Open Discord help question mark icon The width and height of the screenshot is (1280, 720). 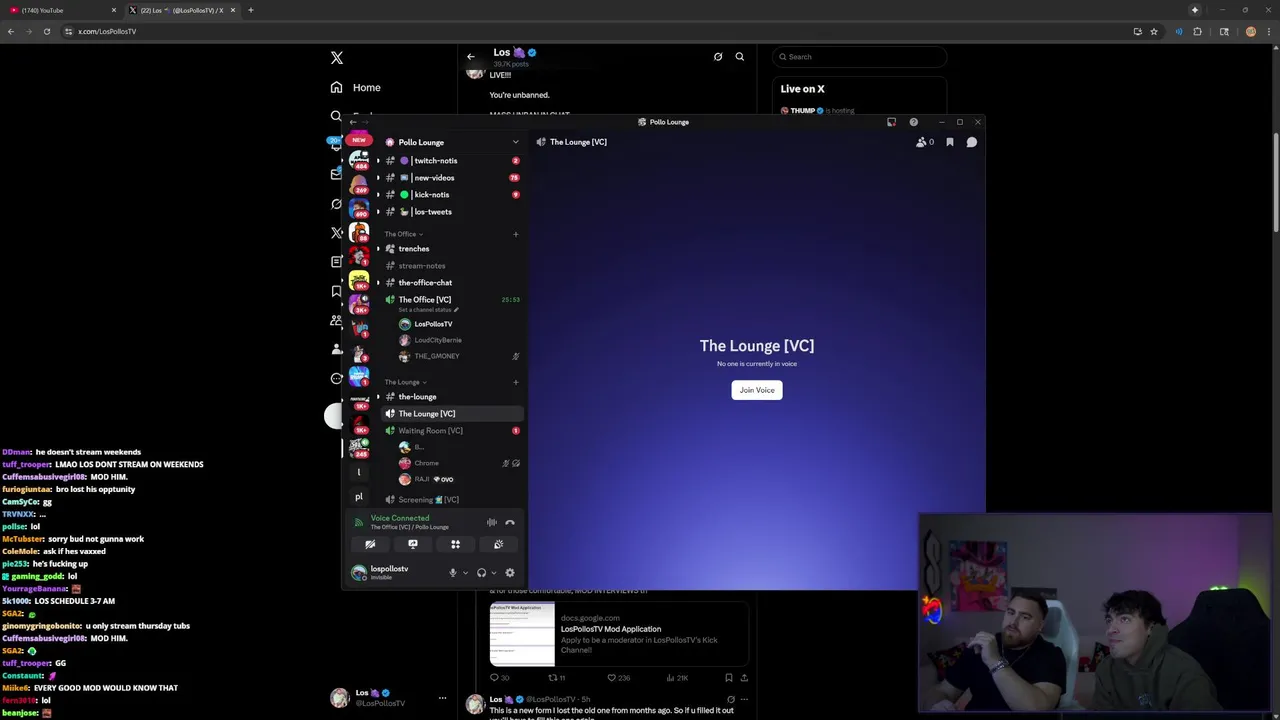pos(913,122)
